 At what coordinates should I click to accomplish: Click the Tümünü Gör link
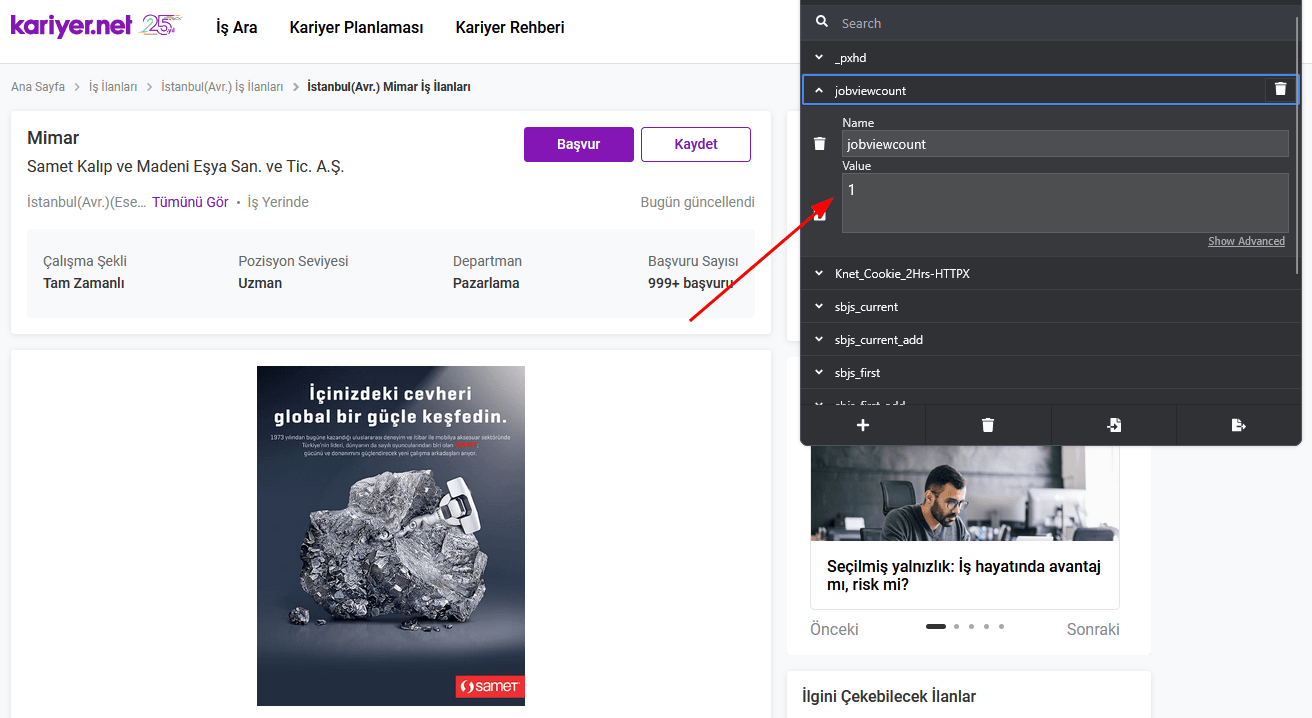[190, 202]
